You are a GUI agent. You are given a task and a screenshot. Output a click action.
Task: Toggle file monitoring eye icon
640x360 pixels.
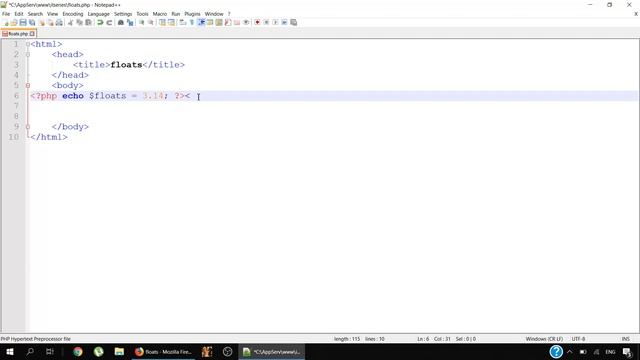click(x=246, y=22)
